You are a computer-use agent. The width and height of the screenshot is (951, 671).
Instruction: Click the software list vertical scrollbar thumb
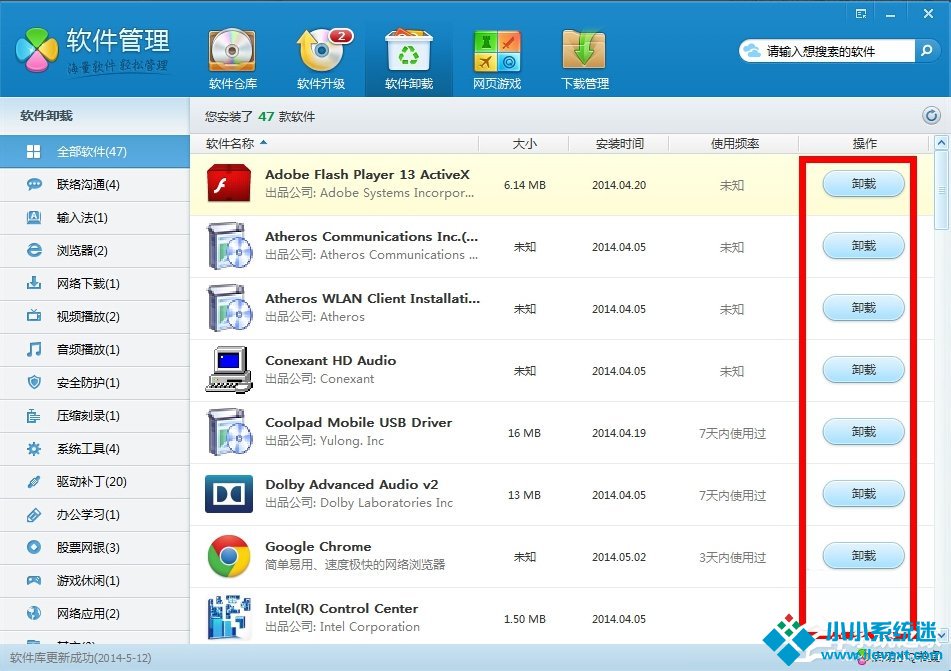click(941, 191)
